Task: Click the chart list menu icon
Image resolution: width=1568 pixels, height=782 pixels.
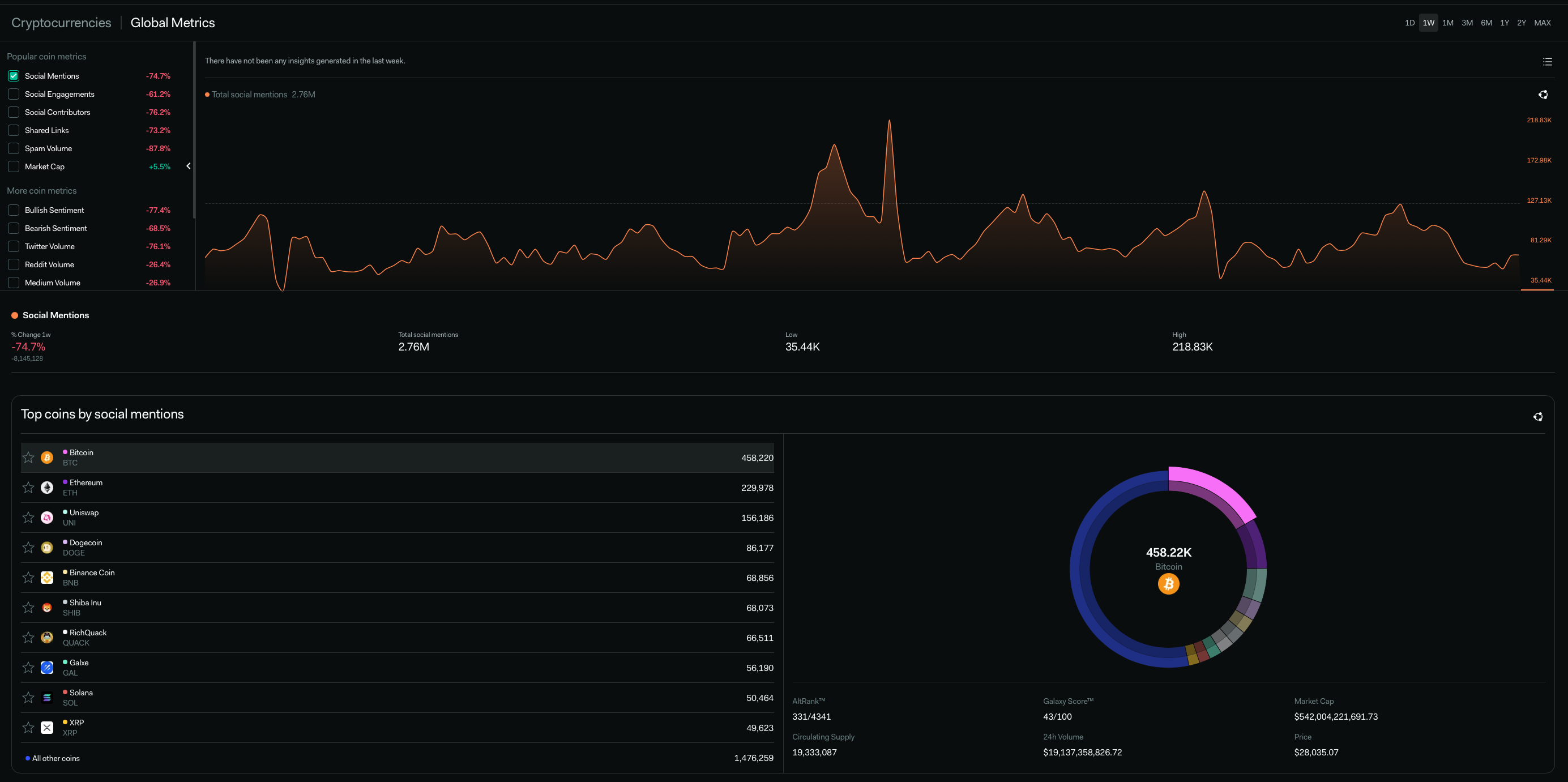Action: pos(1547,62)
